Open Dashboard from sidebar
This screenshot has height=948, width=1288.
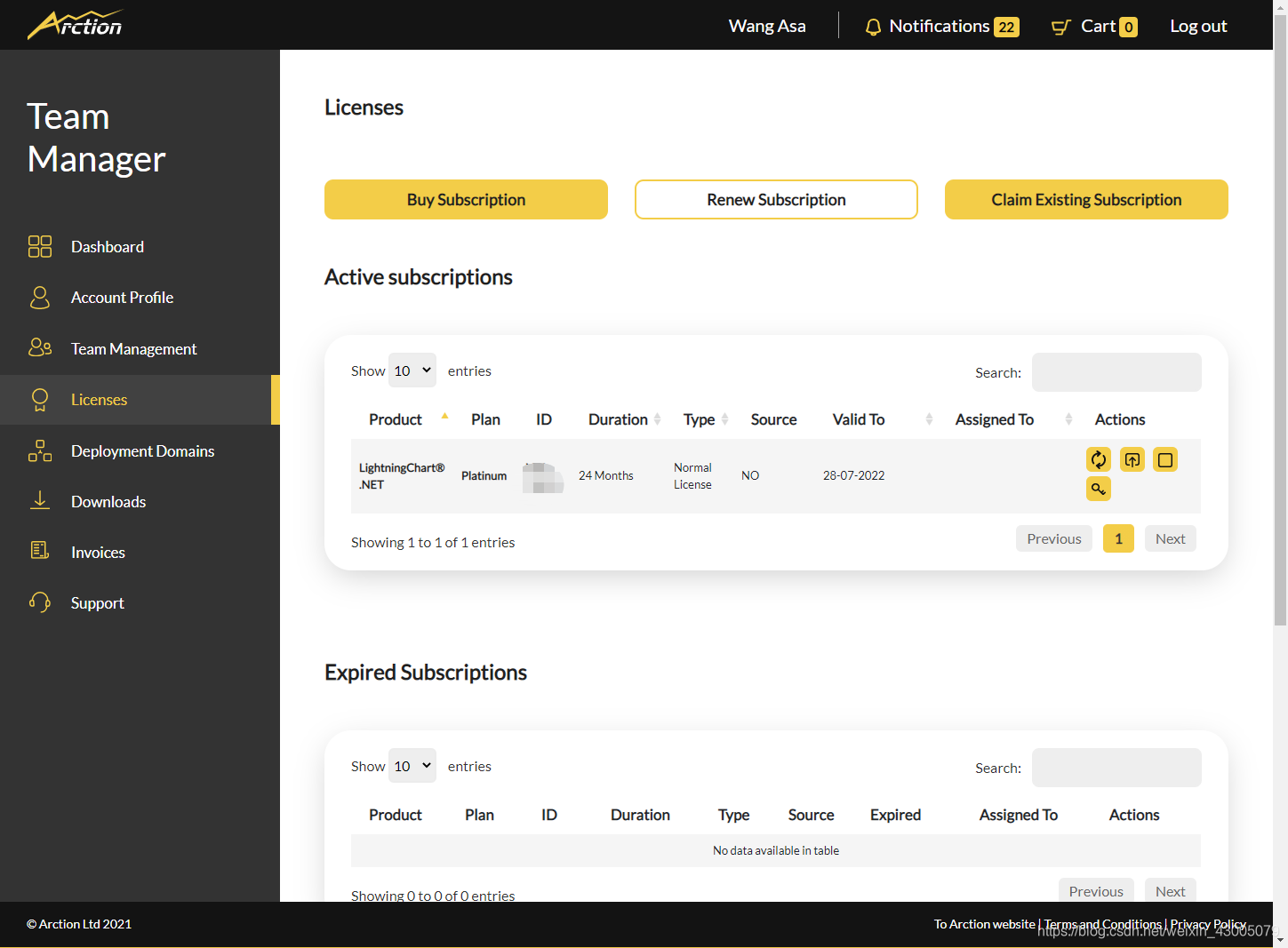pos(108,247)
